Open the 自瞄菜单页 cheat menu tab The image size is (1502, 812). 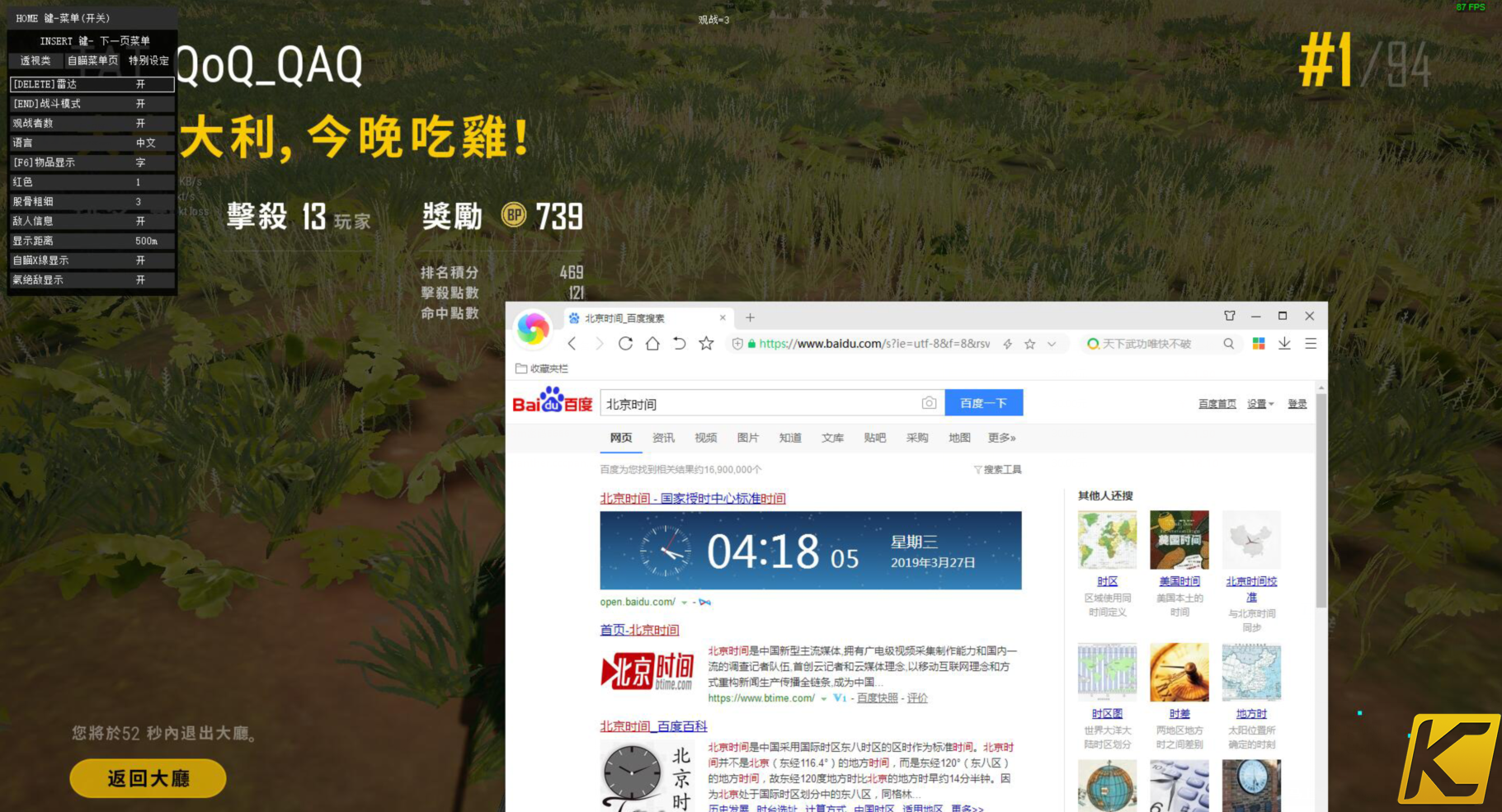pos(92,60)
